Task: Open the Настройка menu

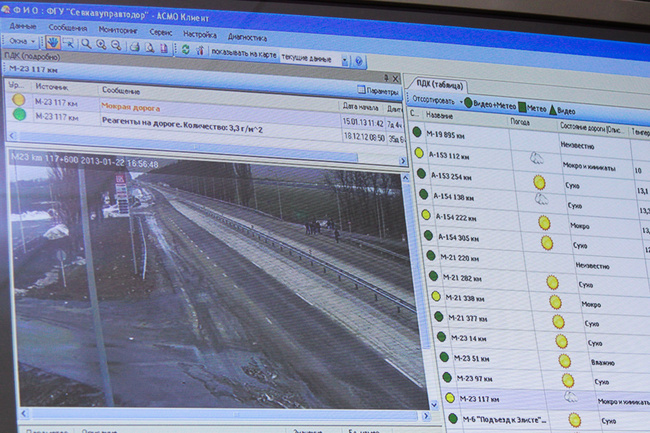Action: point(200,34)
